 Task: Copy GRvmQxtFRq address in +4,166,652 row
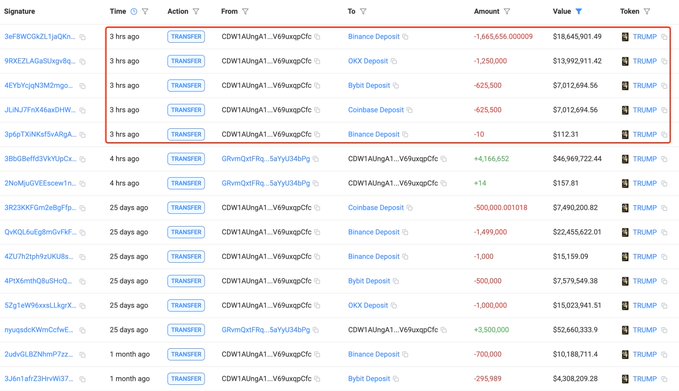(316, 159)
